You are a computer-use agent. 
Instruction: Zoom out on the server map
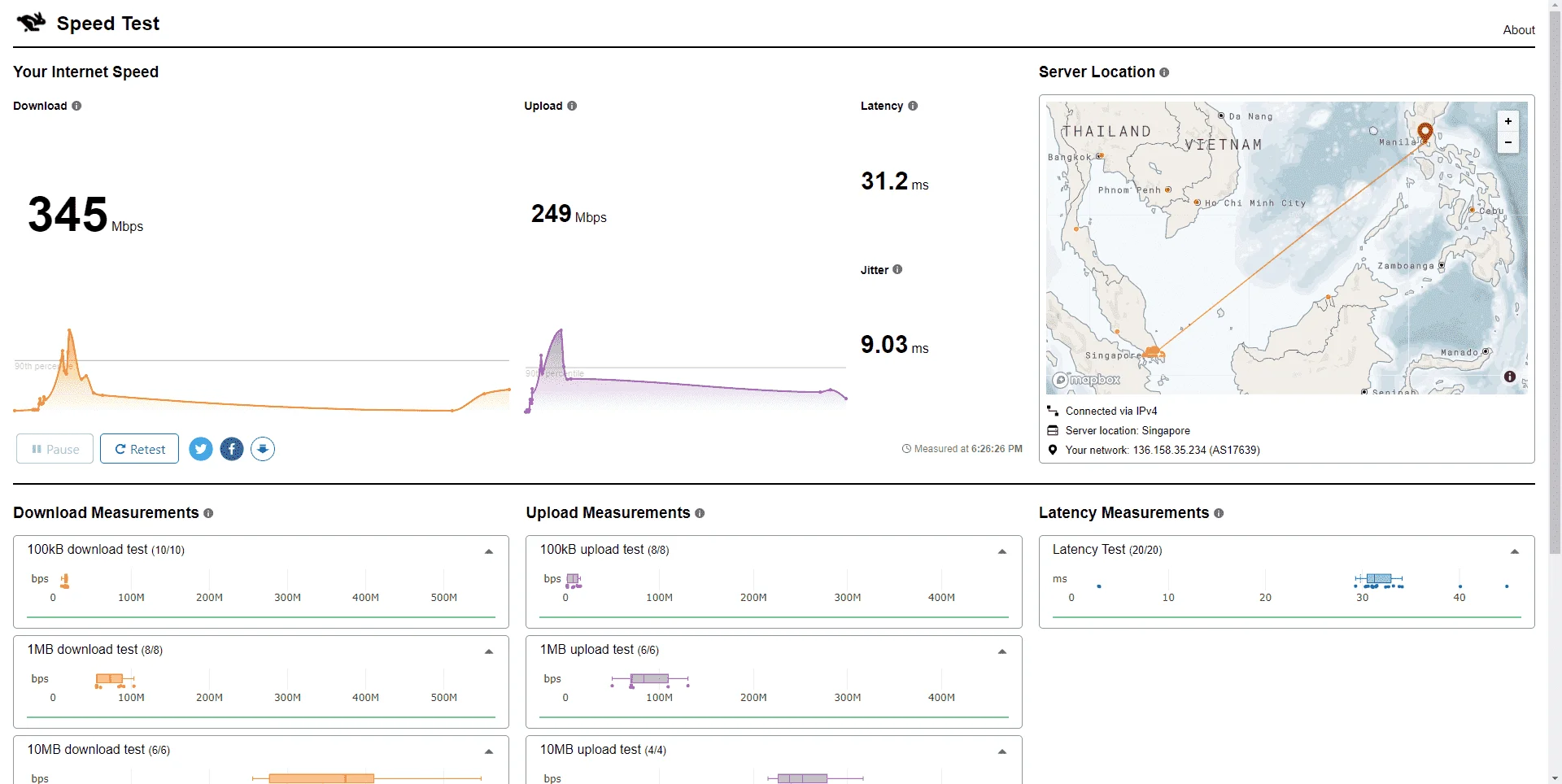point(1508,142)
